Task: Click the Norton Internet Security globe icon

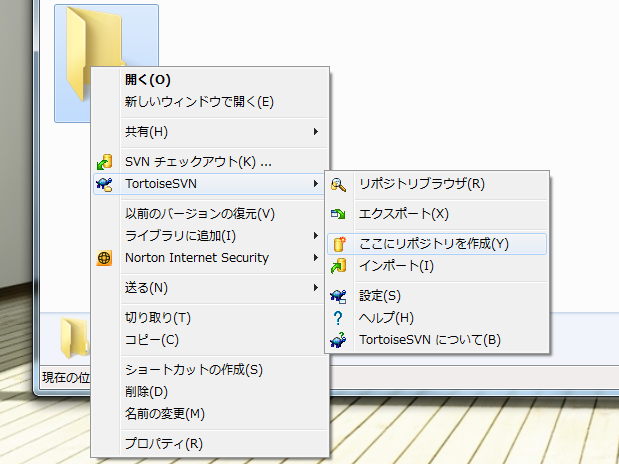Action: [104, 258]
